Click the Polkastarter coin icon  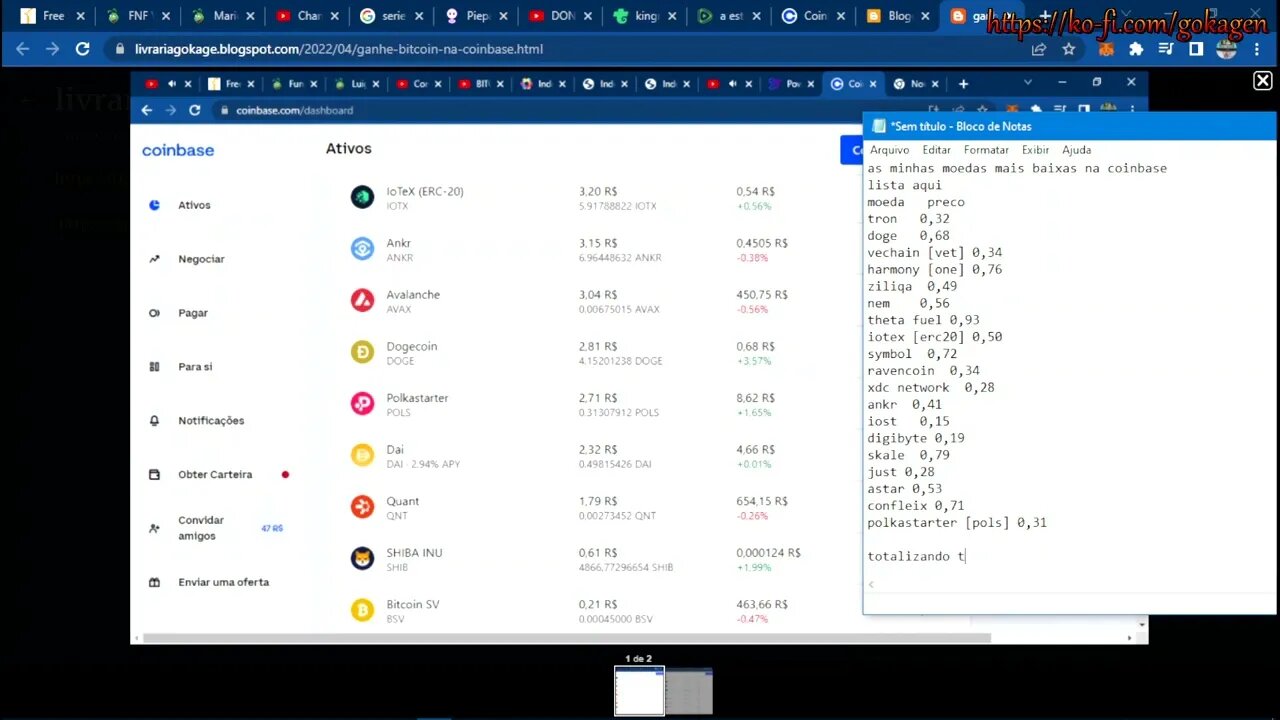pos(362,404)
